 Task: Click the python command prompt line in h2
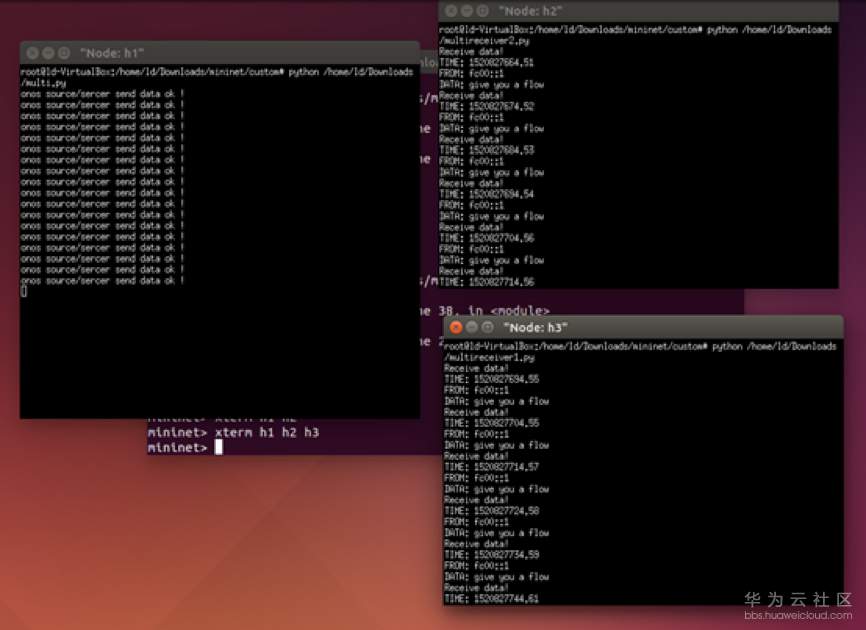coord(635,30)
